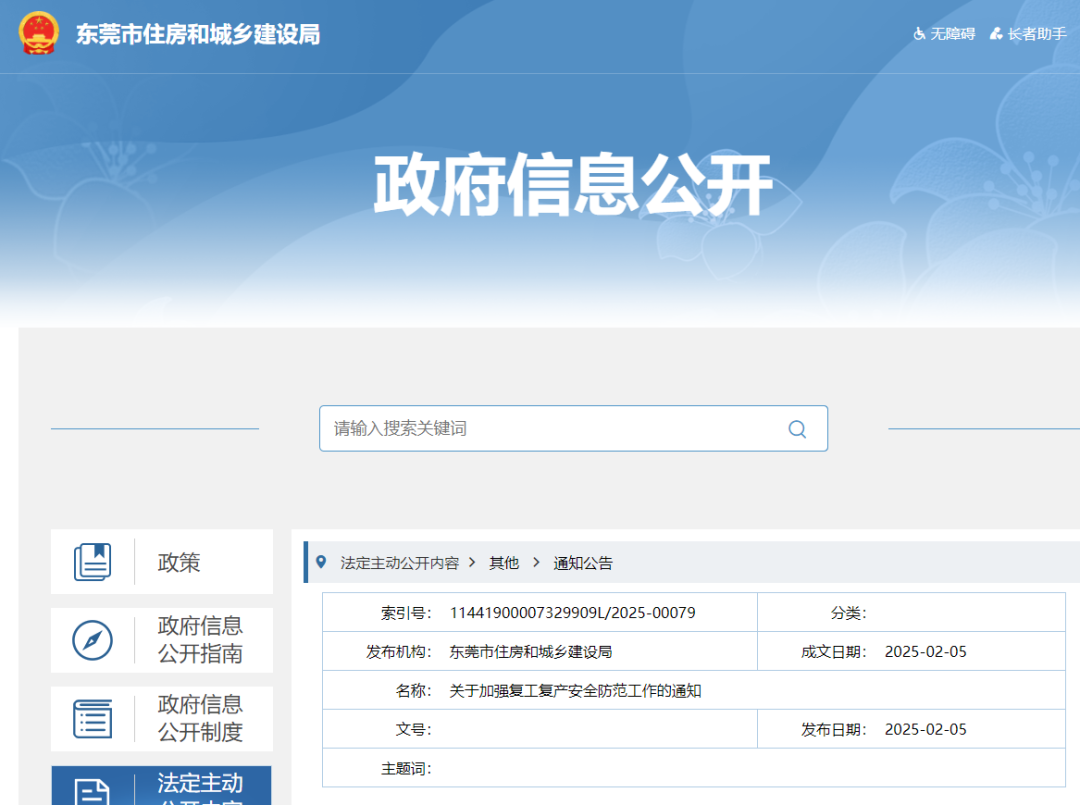The width and height of the screenshot is (1080, 805).
Task: Enable 无障碍 accessibility mode link
Action: pos(953,34)
